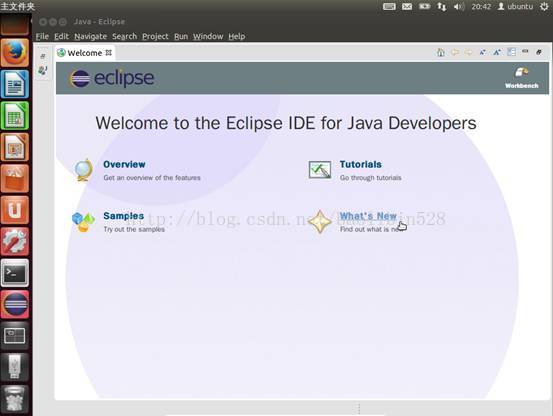
Task: Open LibreOffice Writer from the launcher
Action: (x=14, y=84)
